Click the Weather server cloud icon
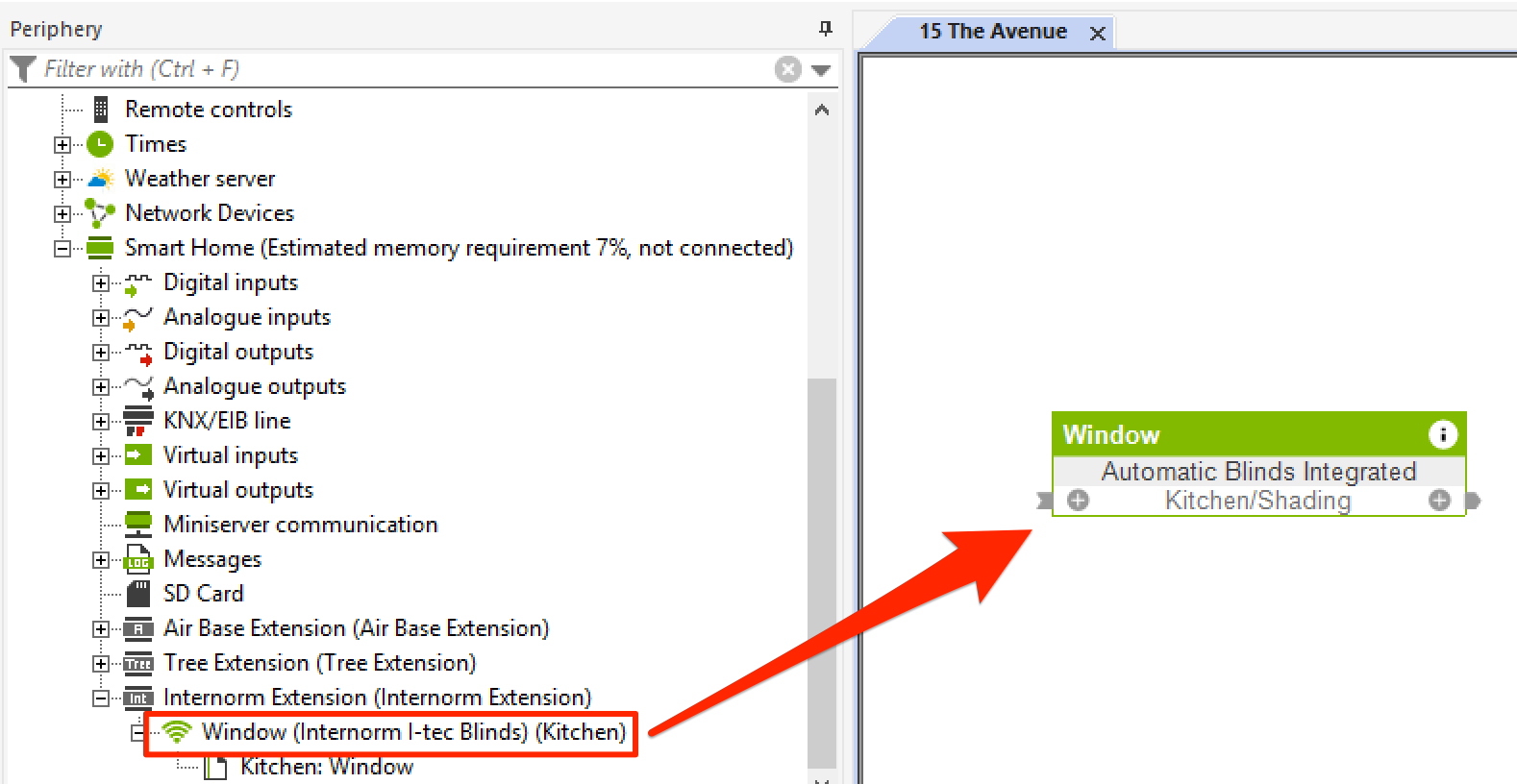The image size is (1517, 784). 100,179
